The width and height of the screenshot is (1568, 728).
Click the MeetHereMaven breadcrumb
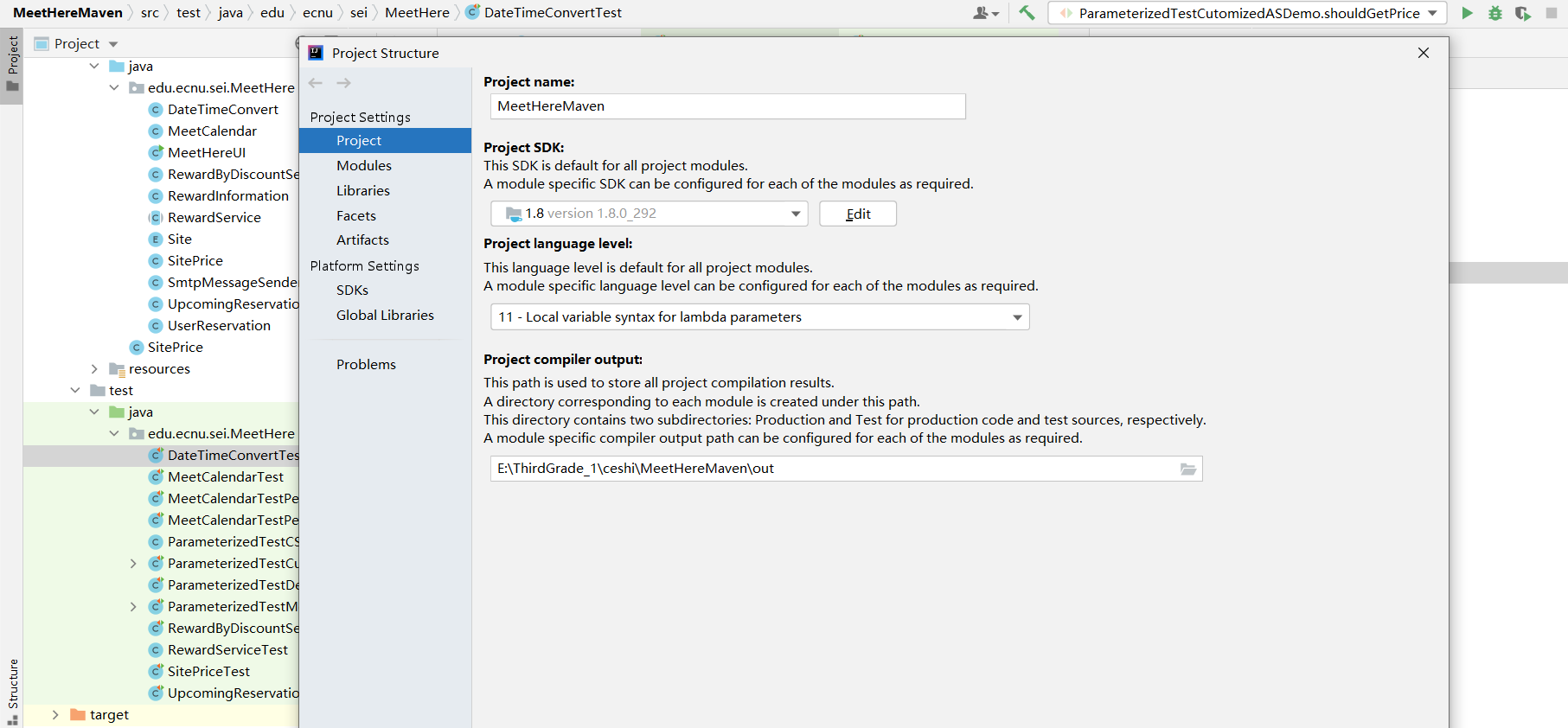[67, 13]
